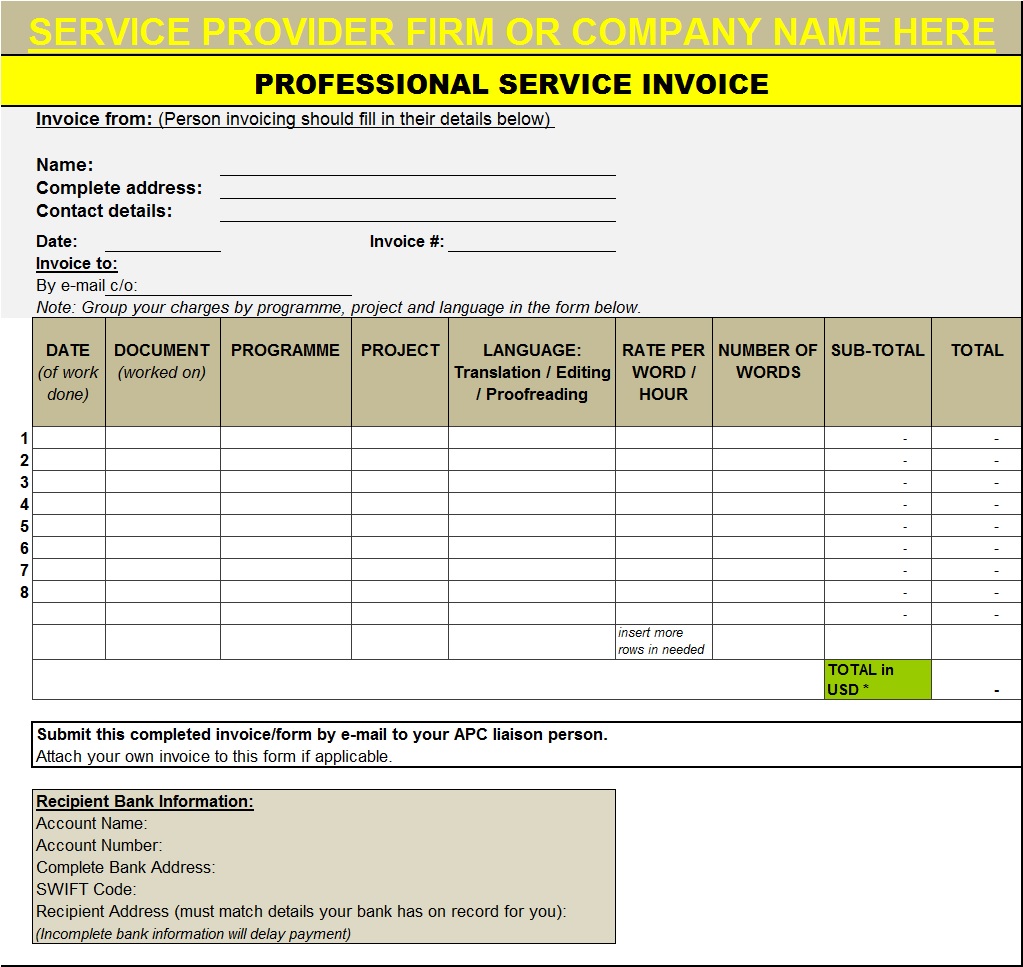
Task: Click the Language cell in row 5
Action: 532,526
